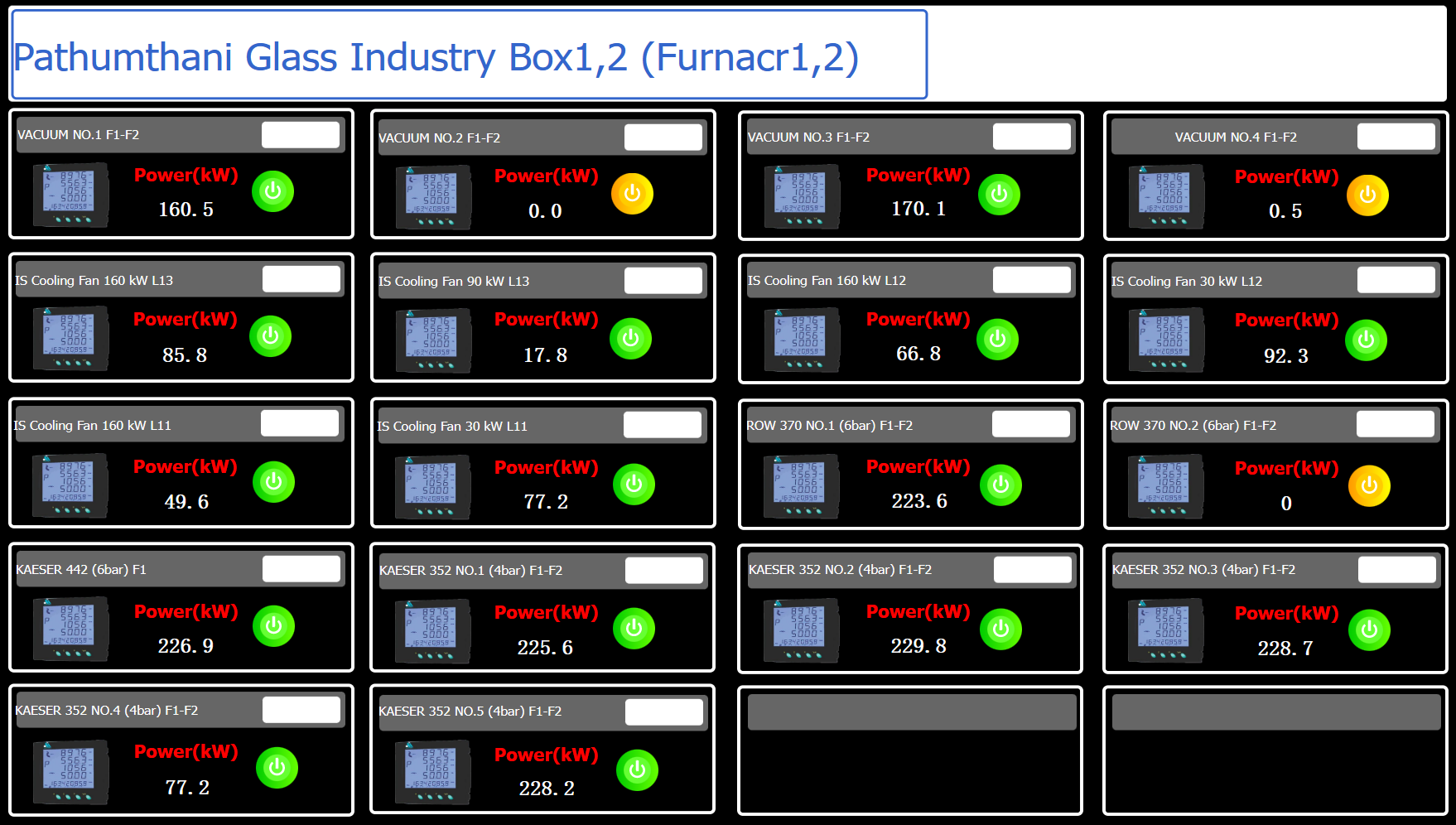
Task: Toggle the KAESER 352 NO.4 green power button
Action: click(x=277, y=768)
